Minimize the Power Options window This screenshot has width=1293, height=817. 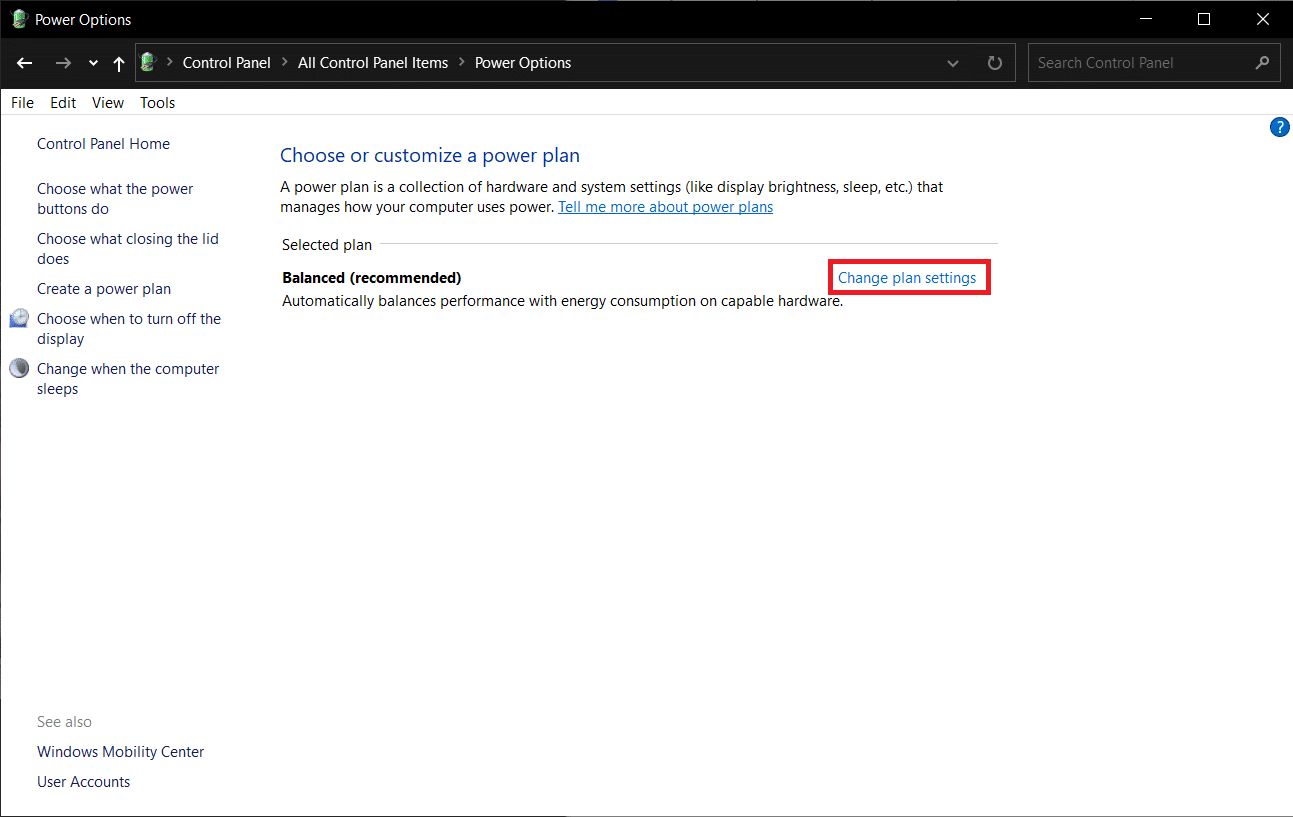pyautogui.click(x=1146, y=19)
